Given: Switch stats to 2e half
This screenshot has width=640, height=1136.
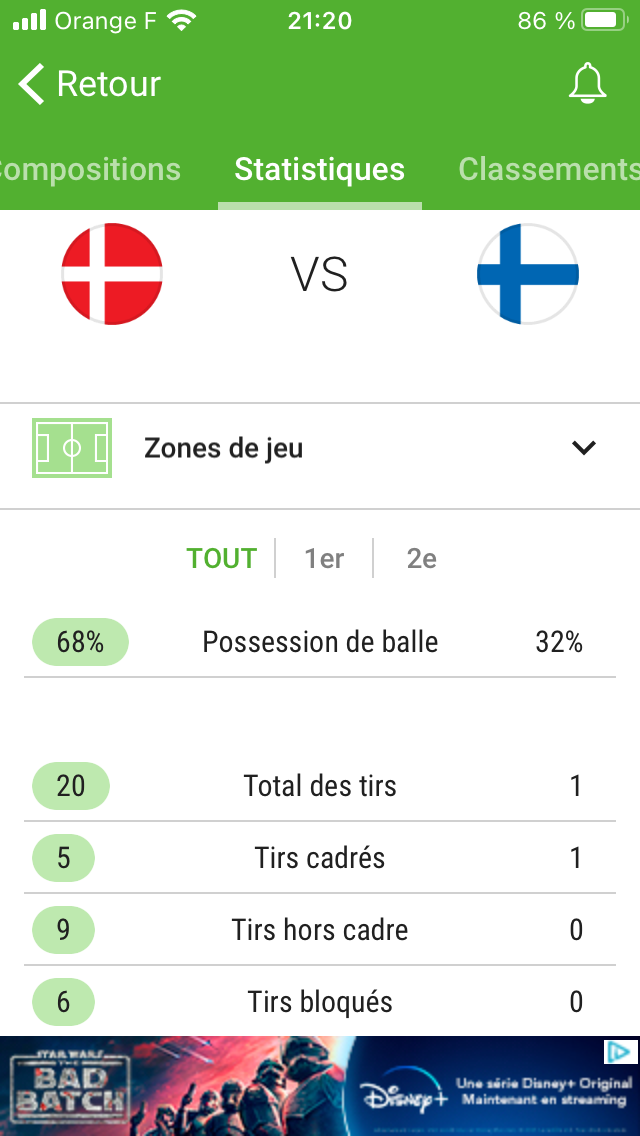Looking at the screenshot, I should [422, 559].
